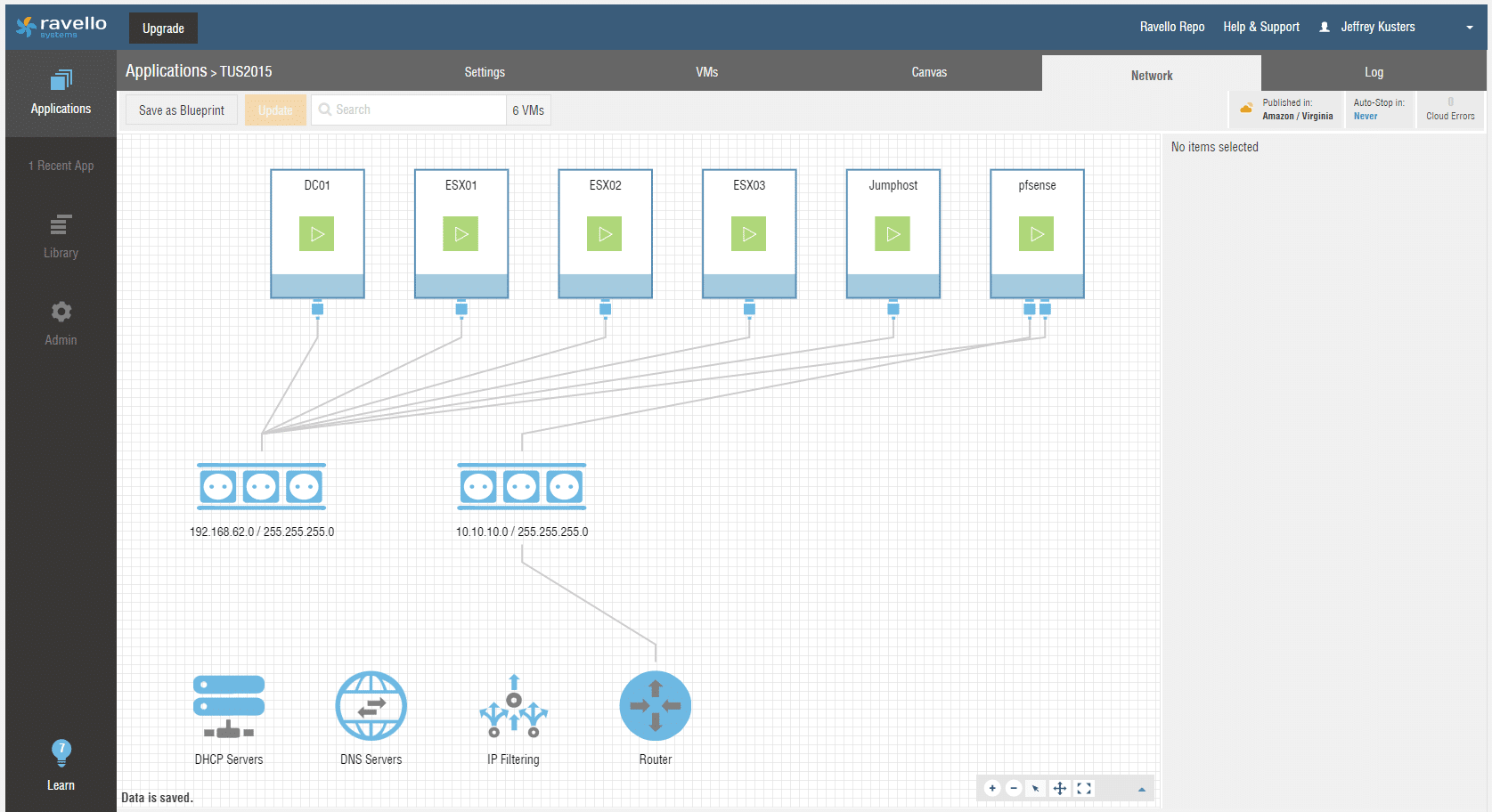Start the DC01 virtual machine
Screen dimensions: 1492x812
[x=317, y=234]
